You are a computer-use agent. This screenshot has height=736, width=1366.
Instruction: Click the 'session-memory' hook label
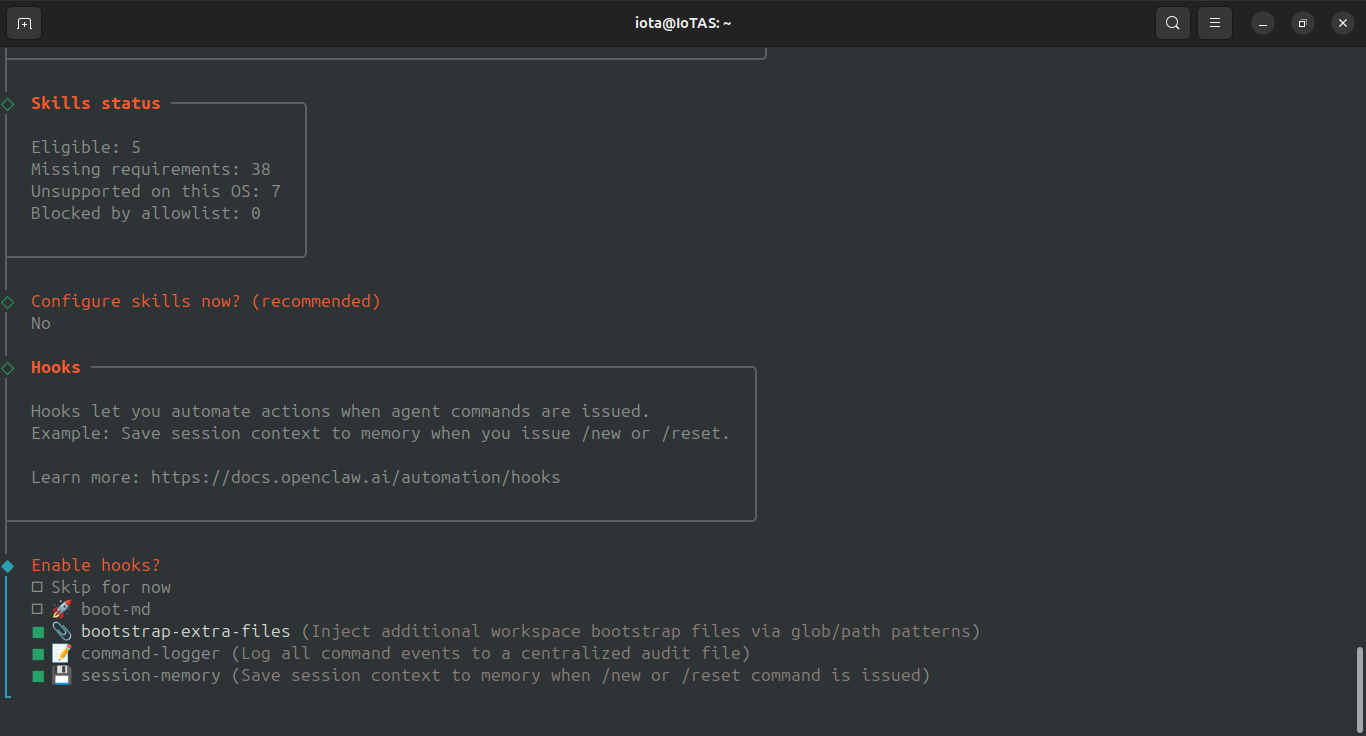tap(151, 675)
